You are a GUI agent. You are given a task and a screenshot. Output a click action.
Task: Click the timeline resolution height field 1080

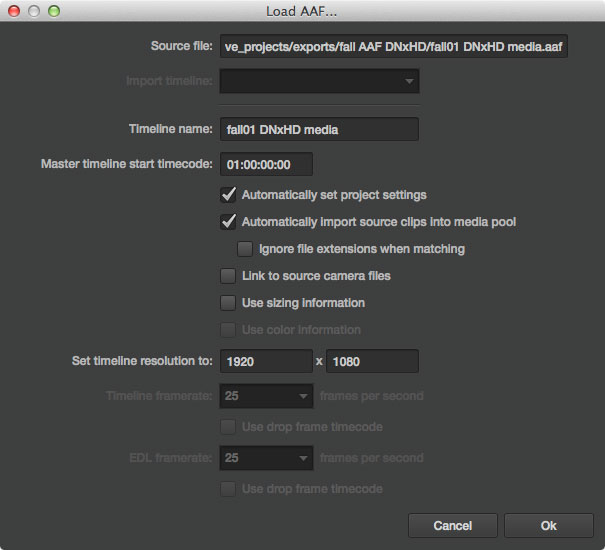coord(372,361)
